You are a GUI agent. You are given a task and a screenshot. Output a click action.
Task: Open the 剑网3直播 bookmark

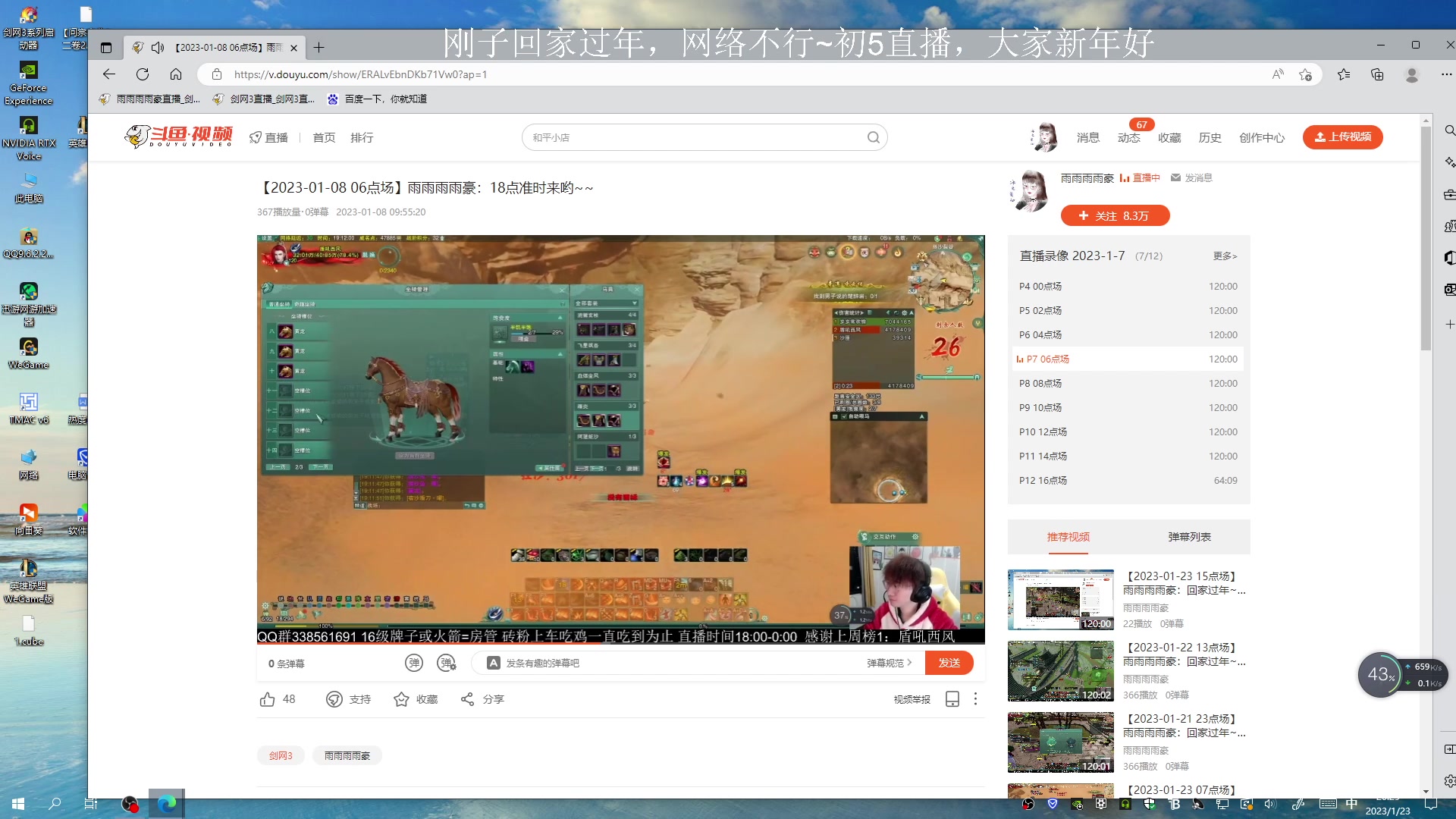pyautogui.click(x=264, y=99)
